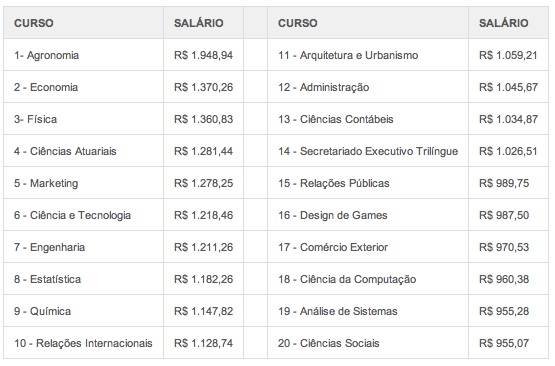Select the Economia row

point(124,87)
